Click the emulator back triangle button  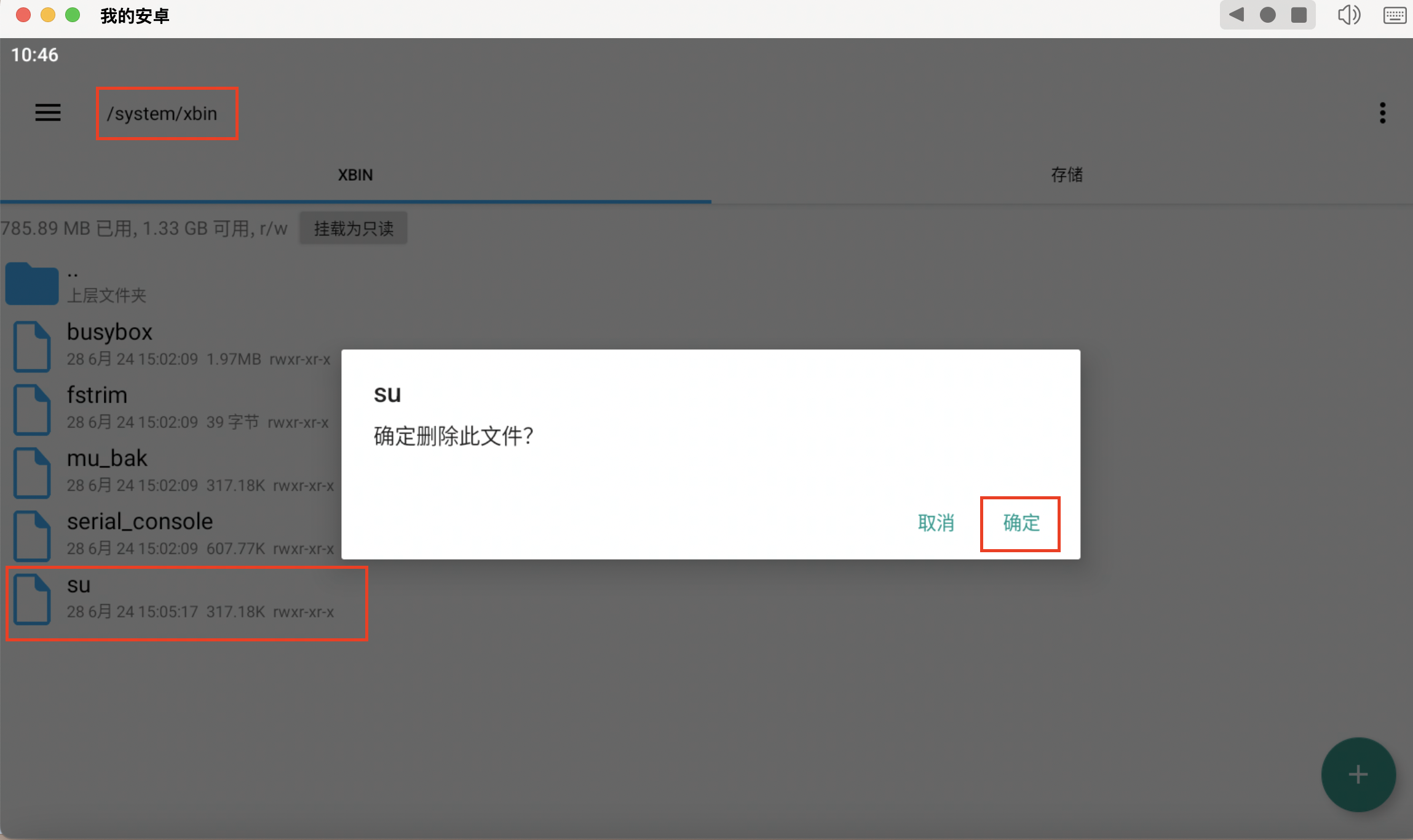(x=1237, y=15)
